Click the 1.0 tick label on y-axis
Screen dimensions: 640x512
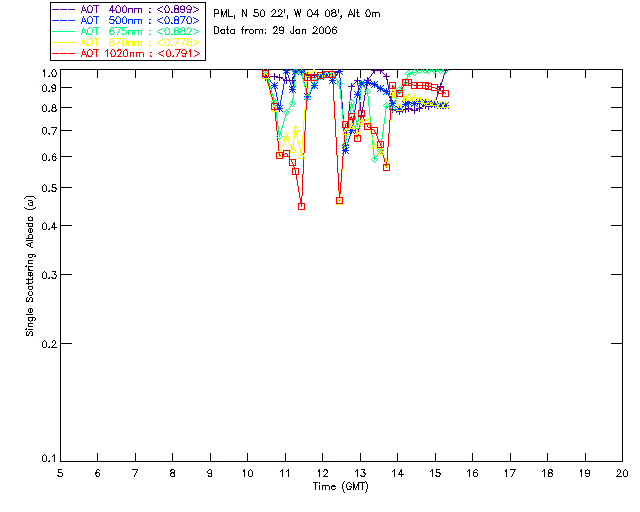[x=46, y=73]
